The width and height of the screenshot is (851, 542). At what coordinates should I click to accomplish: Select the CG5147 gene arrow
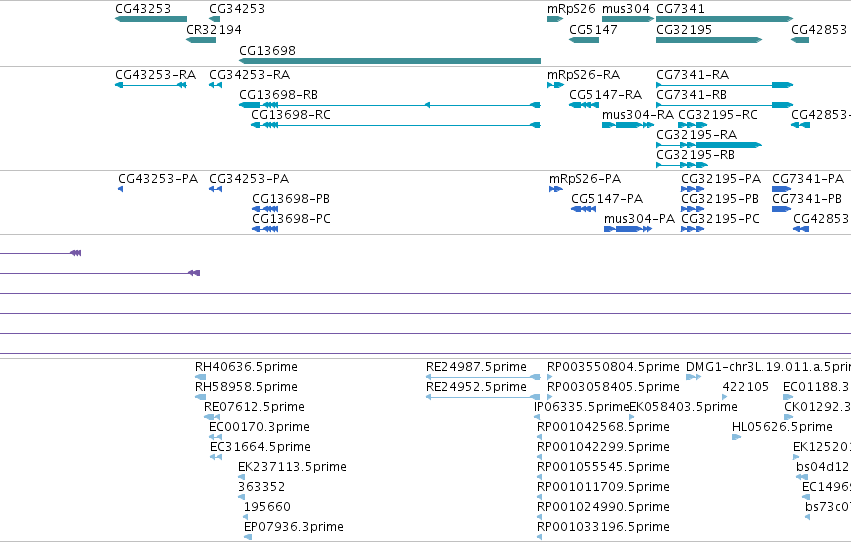point(584,40)
